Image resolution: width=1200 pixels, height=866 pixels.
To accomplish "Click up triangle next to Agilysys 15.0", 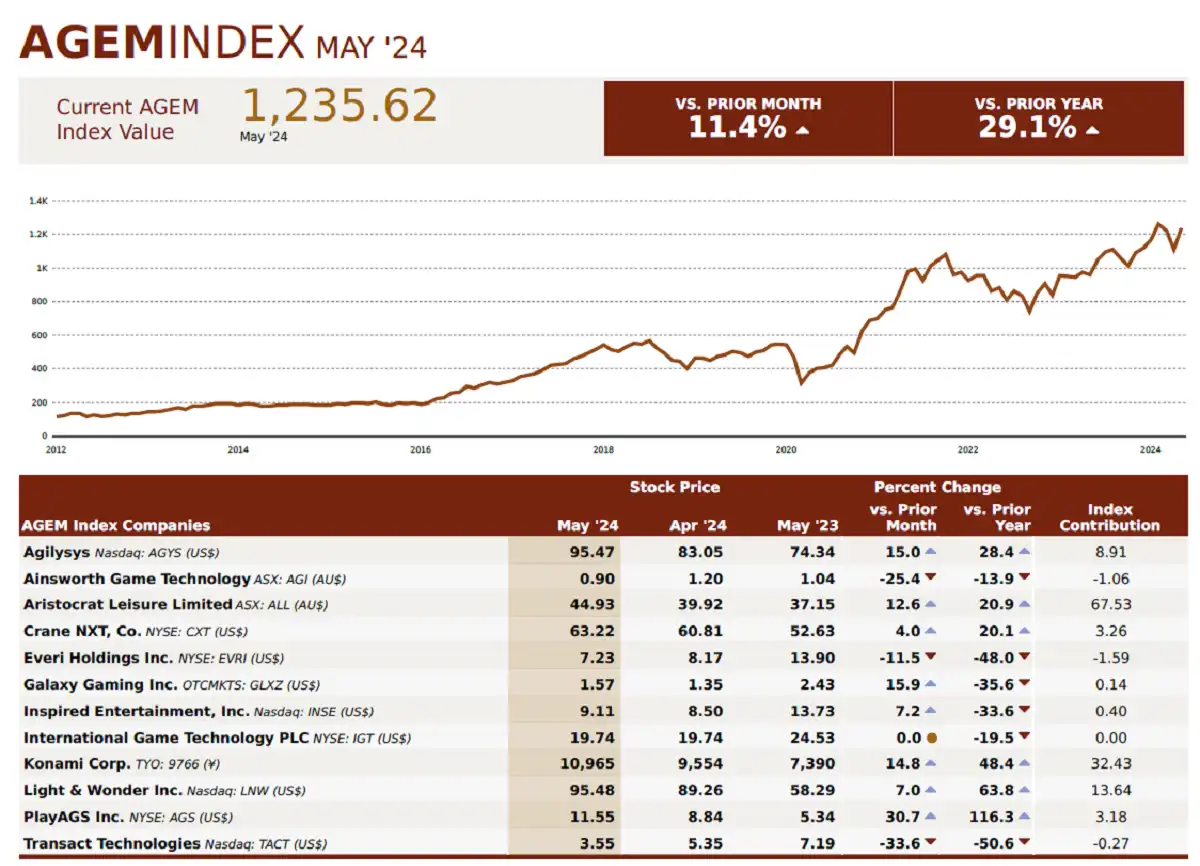I will coord(930,551).
